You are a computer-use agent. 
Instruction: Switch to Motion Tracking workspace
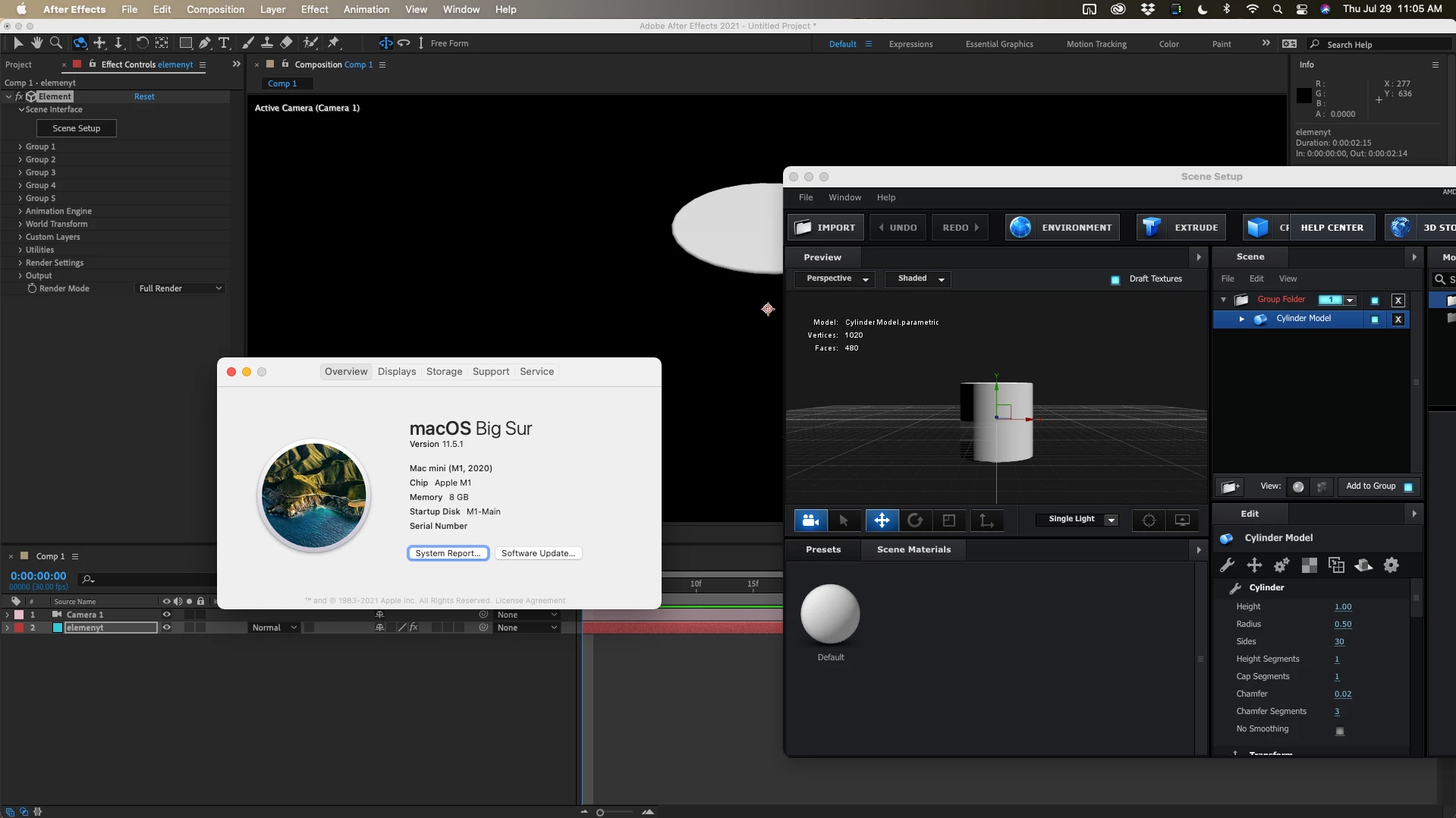(1096, 44)
